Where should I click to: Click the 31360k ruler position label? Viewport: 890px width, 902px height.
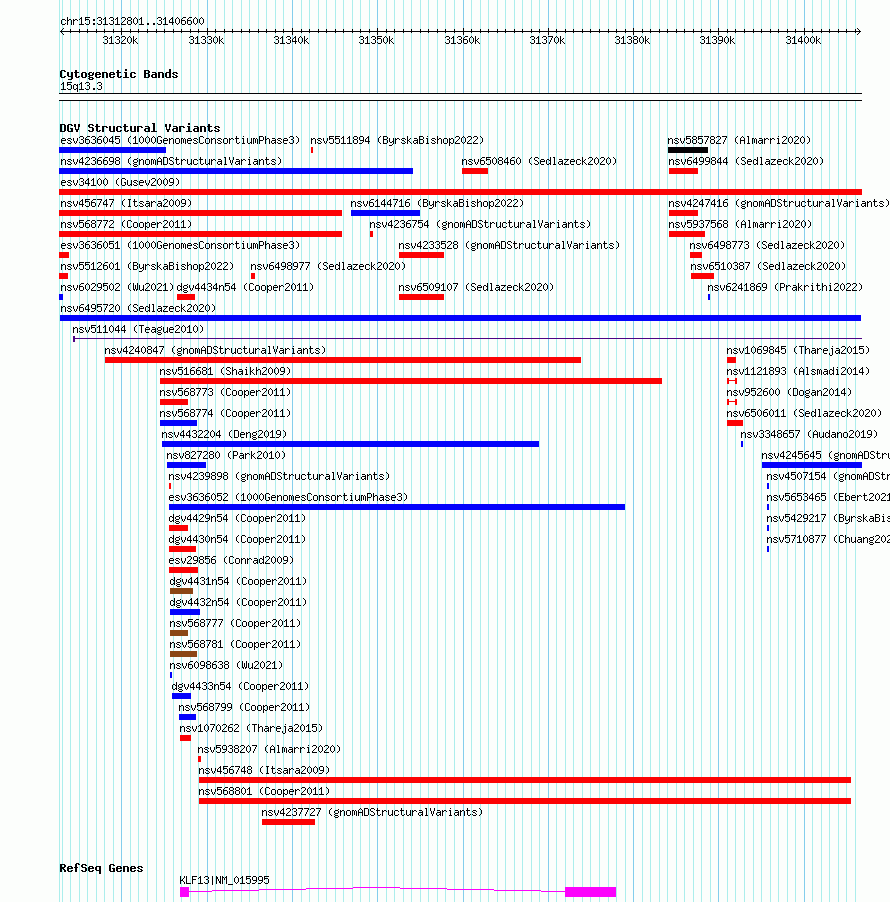click(x=462, y=40)
